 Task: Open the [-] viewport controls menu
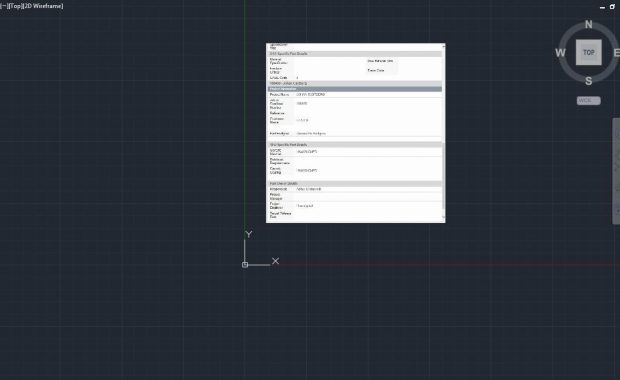pos(4,6)
